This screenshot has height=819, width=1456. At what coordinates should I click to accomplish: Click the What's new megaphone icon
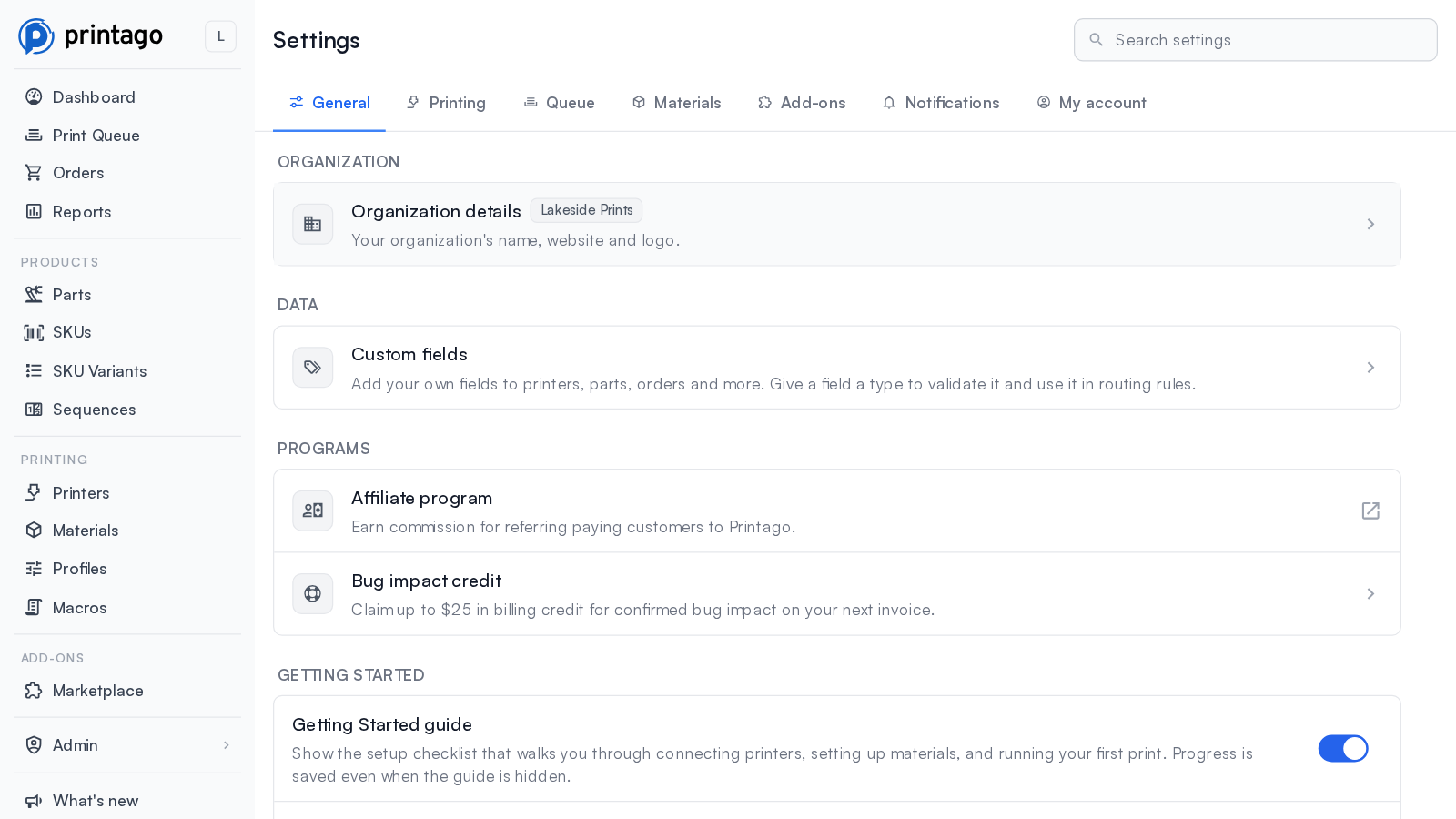(34, 801)
